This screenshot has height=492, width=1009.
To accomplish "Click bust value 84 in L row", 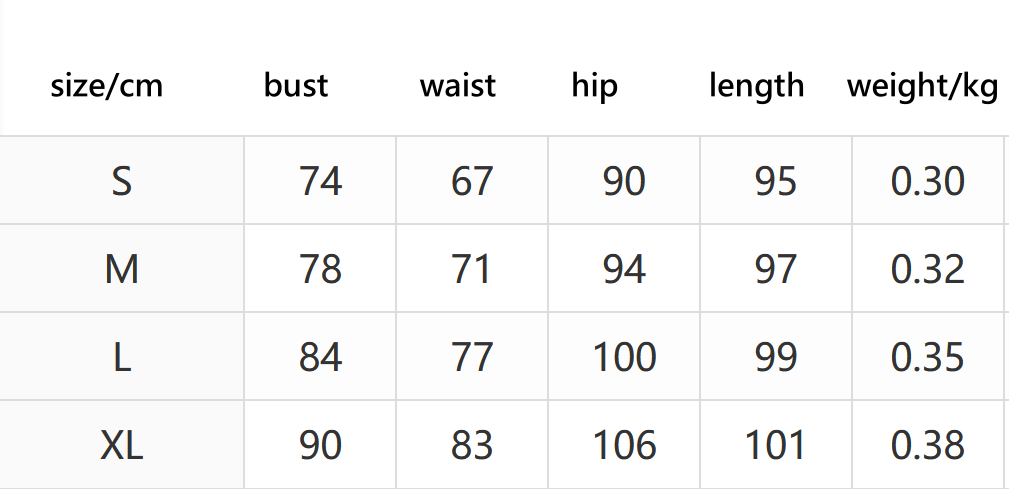I will click(320, 357).
